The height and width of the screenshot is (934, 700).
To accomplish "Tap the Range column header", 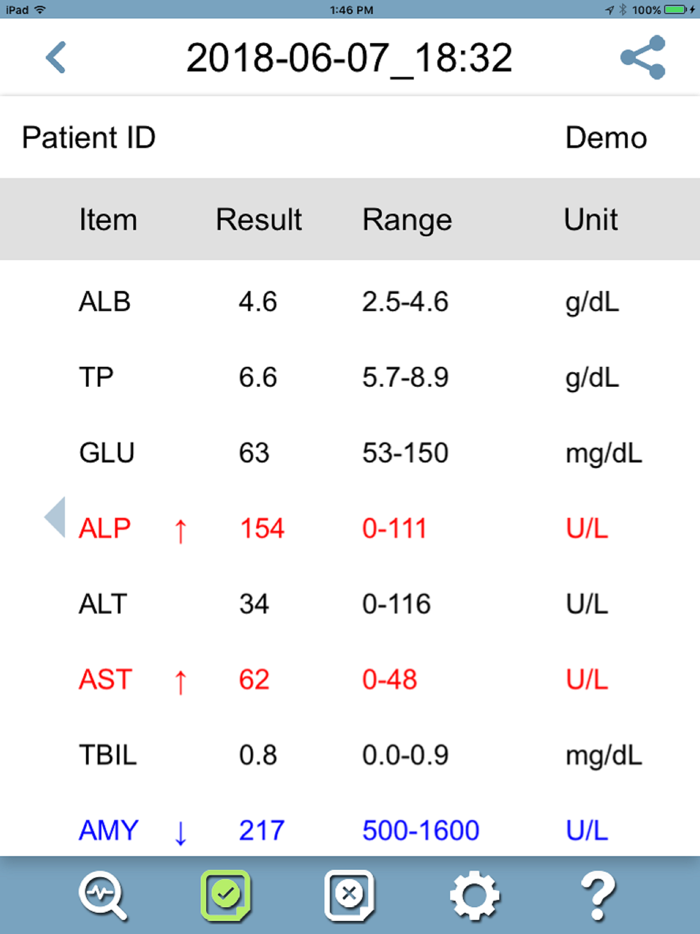I will coord(407,219).
